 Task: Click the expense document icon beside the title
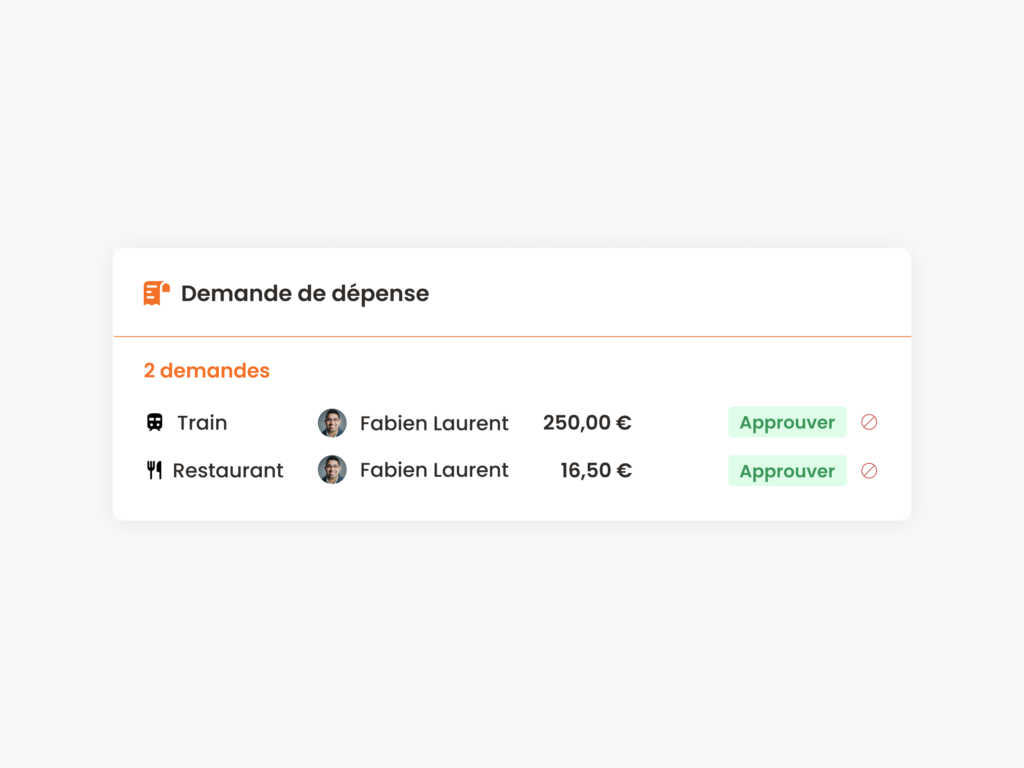pyautogui.click(x=154, y=293)
